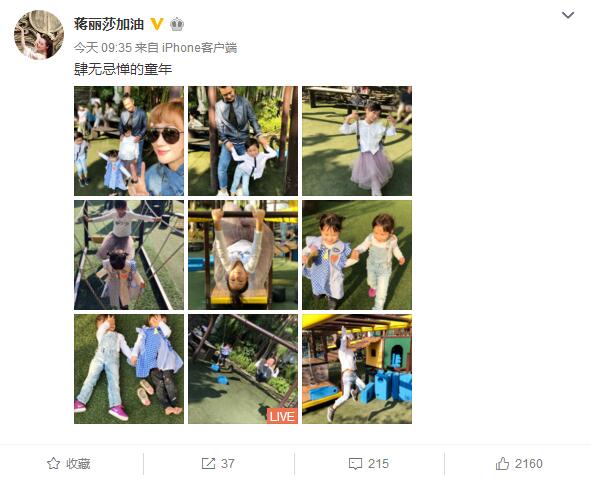Open the children lying on grass photo

coord(129,369)
